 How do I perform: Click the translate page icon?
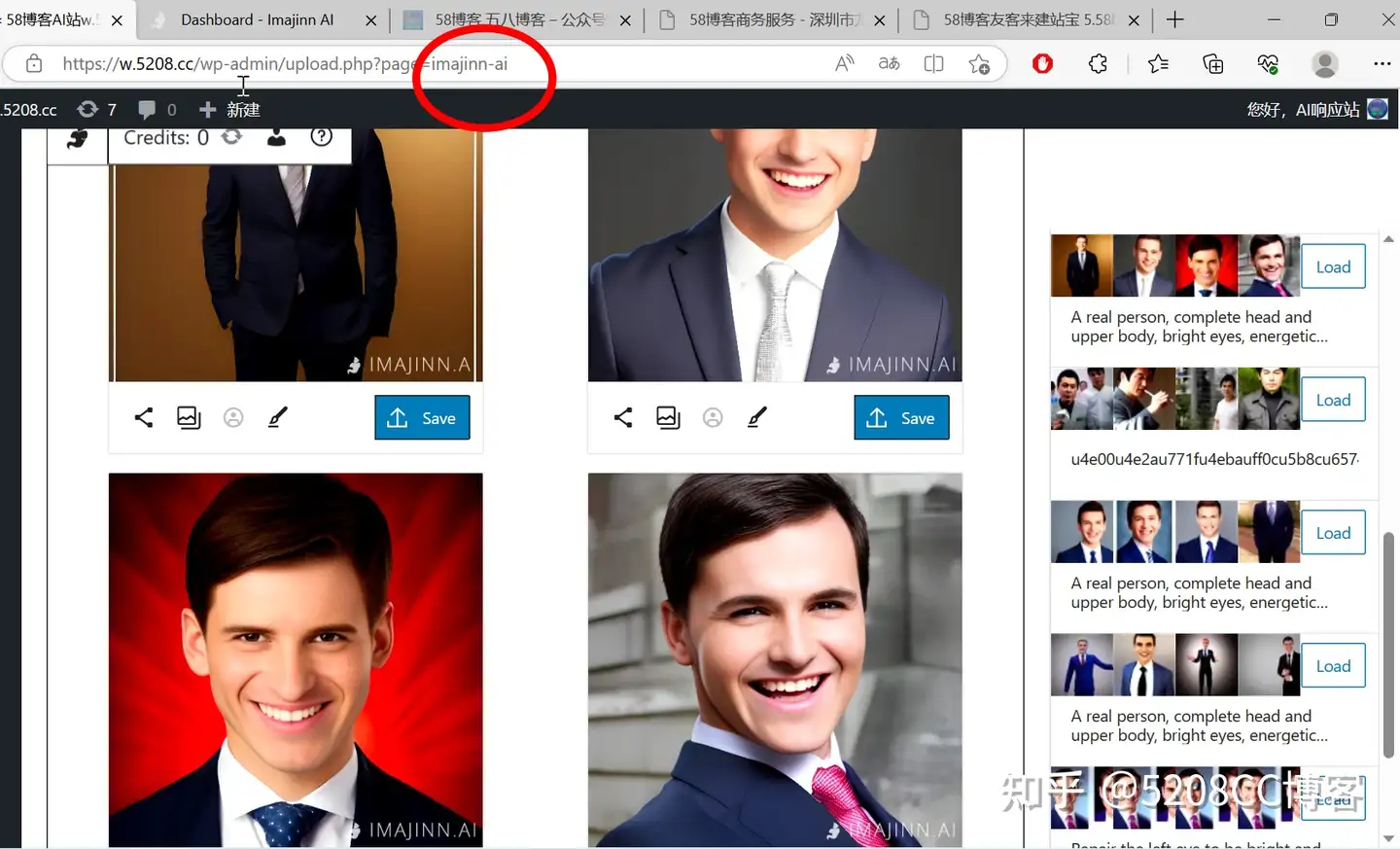[x=889, y=64]
